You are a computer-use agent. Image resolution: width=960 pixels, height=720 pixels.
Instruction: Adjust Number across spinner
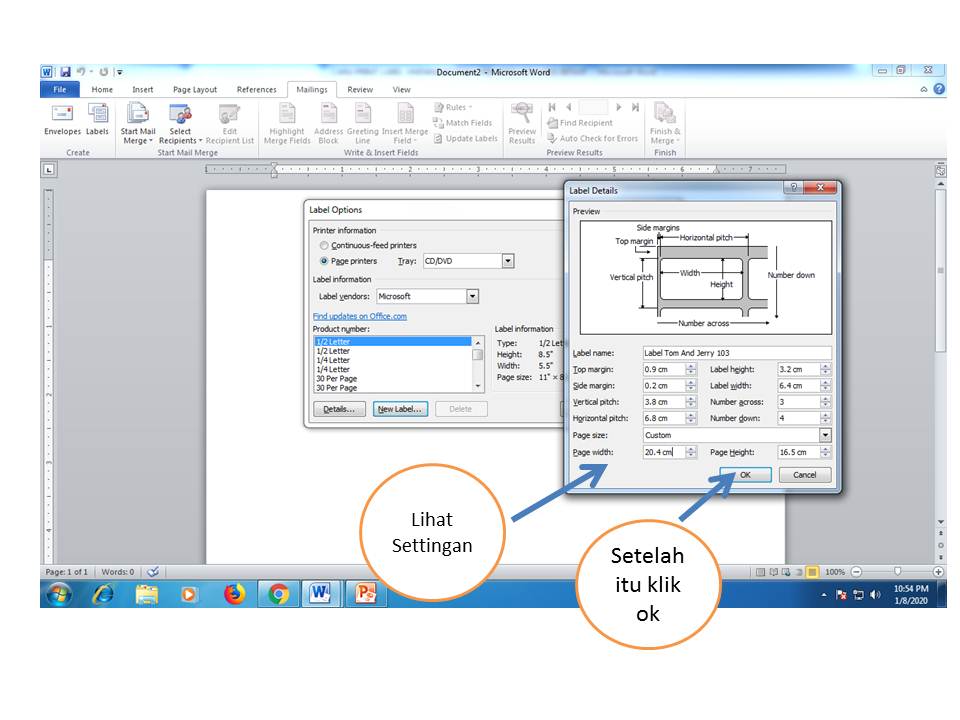[x=826, y=402]
